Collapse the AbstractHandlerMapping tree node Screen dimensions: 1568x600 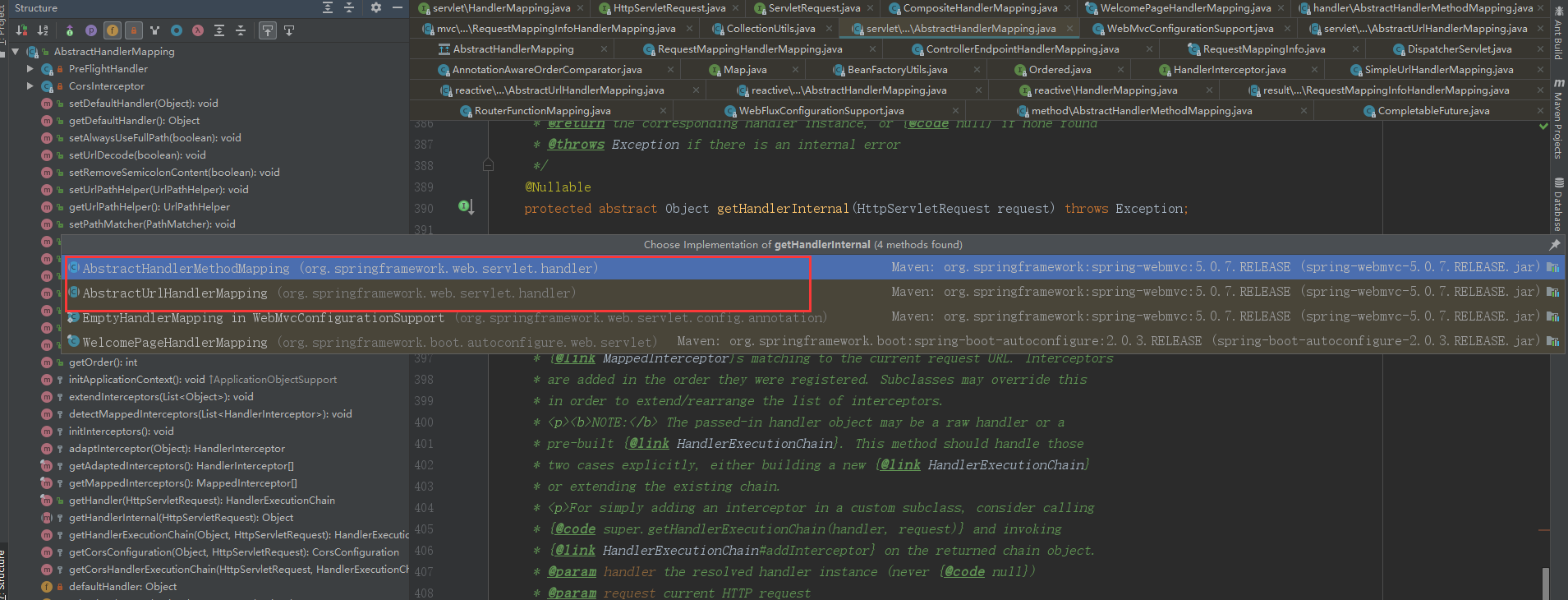[x=16, y=52]
